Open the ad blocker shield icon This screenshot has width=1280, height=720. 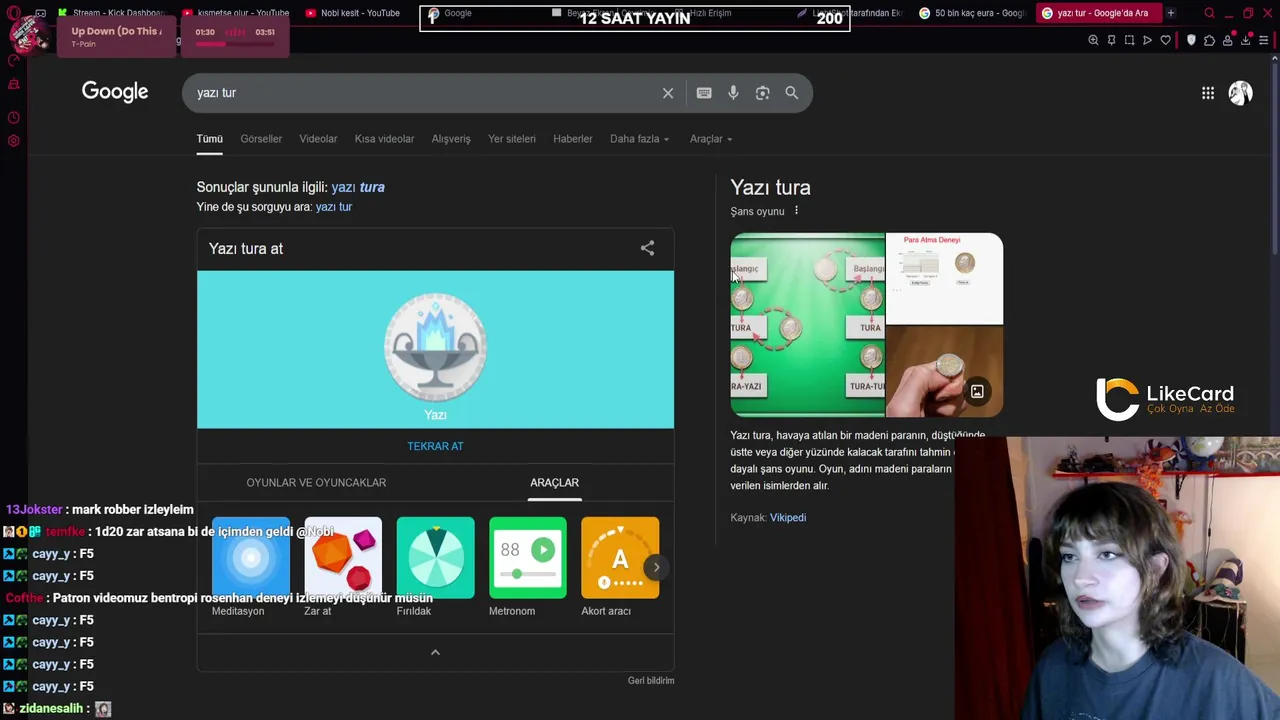[1191, 40]
